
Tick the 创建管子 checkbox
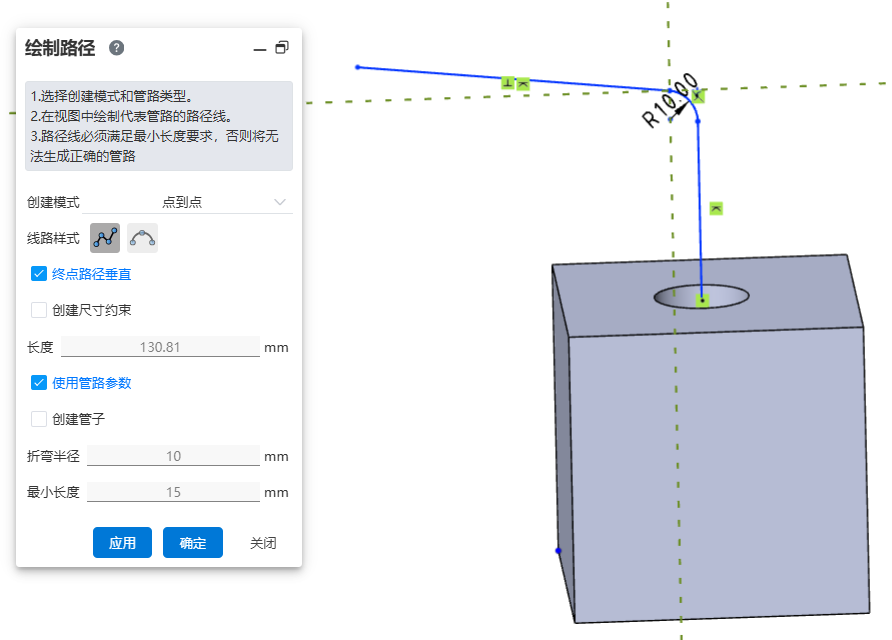tap(40, 419)
